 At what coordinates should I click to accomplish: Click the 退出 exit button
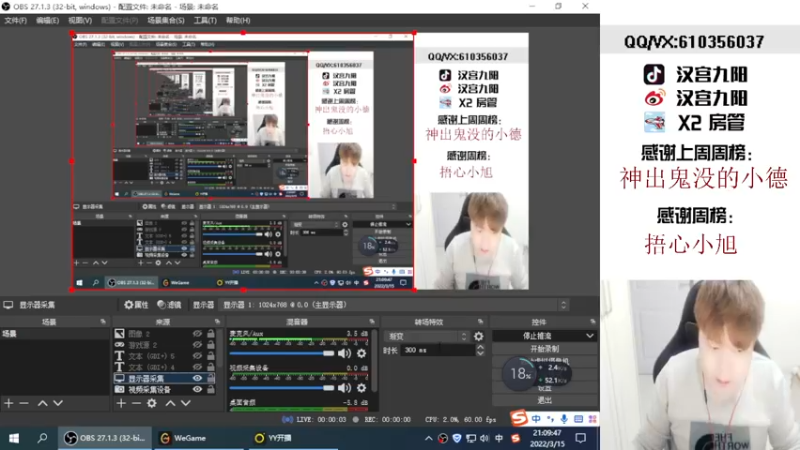544,400
